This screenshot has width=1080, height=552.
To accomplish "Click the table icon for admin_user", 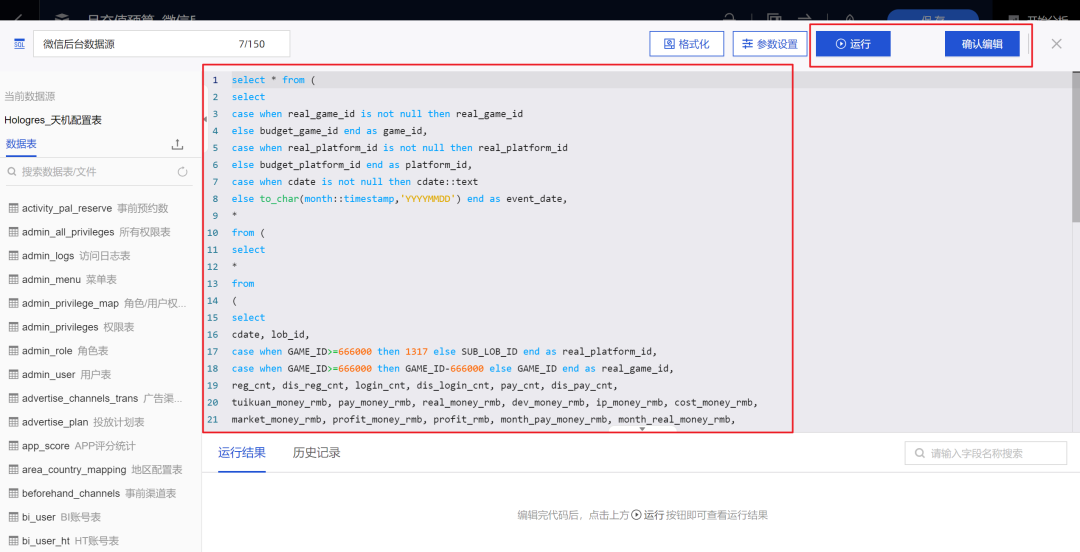I will (13, 374).
